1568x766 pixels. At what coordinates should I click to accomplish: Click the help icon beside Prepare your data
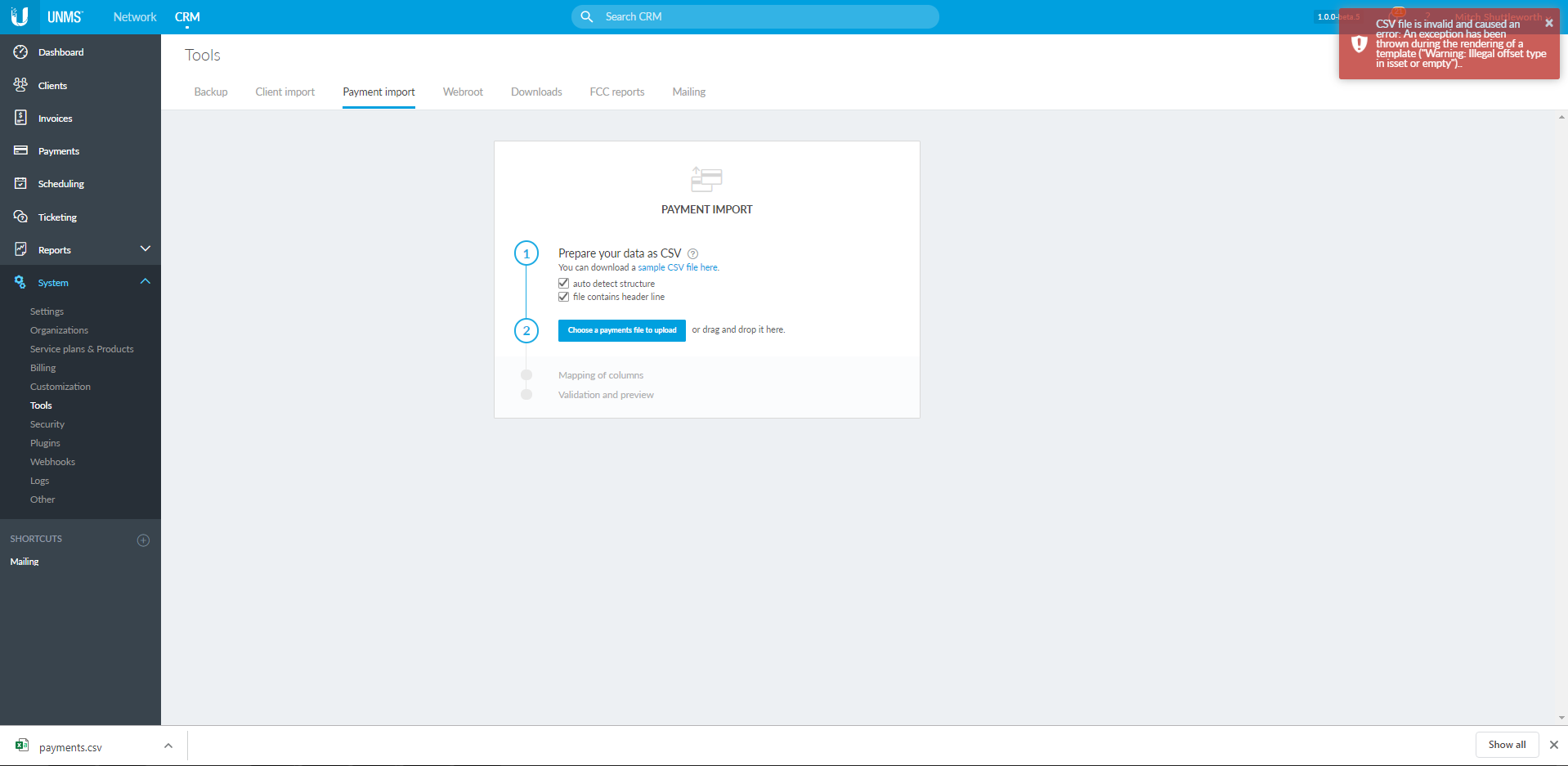tap(692, 253)
